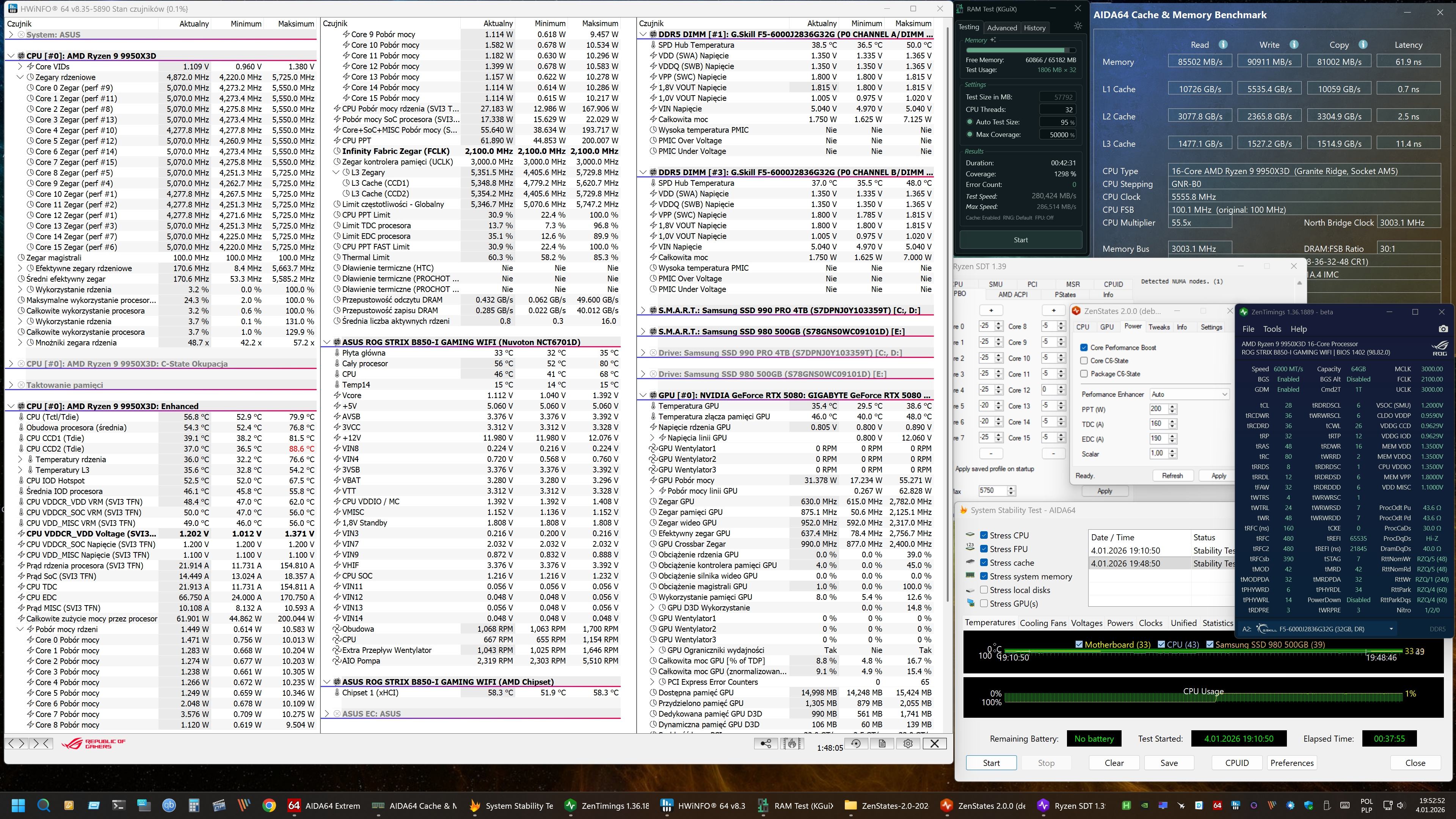Screen dimensions: 1456x819
Task: Click the share/network icon in HWiNFO footer
Action: (x=766, y=744)
